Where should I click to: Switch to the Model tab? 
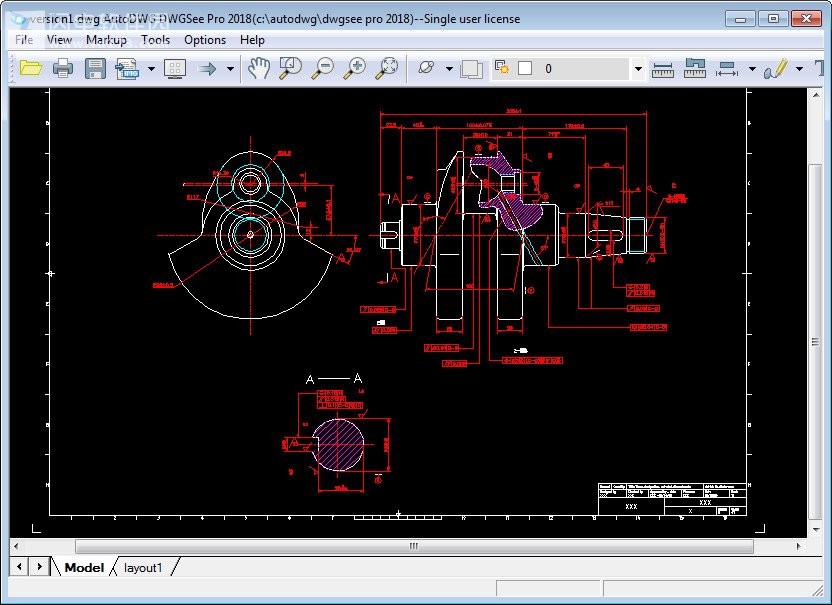84,567
